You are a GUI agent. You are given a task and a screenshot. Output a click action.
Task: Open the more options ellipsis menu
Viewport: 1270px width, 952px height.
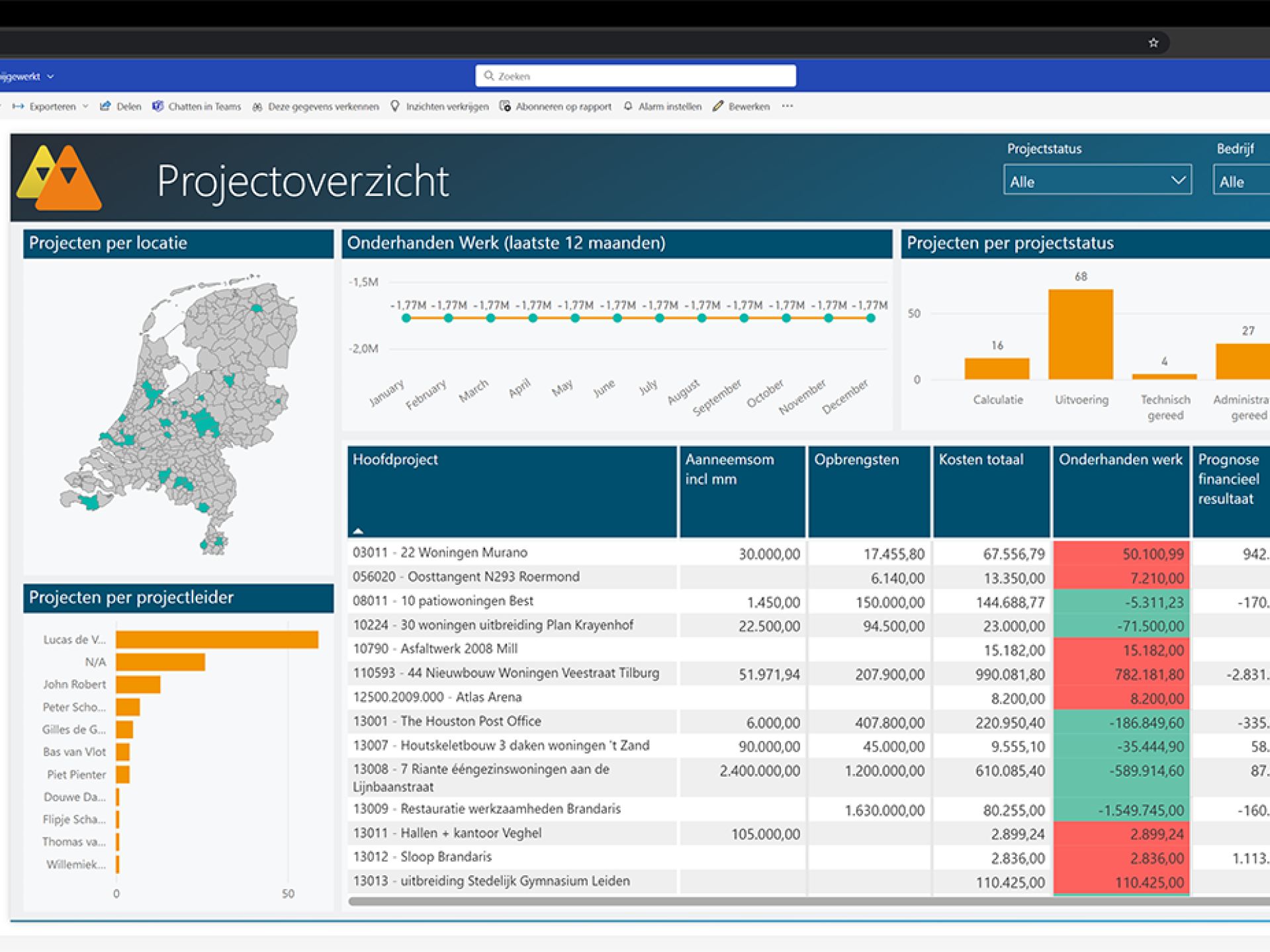[x=787, y=106]
